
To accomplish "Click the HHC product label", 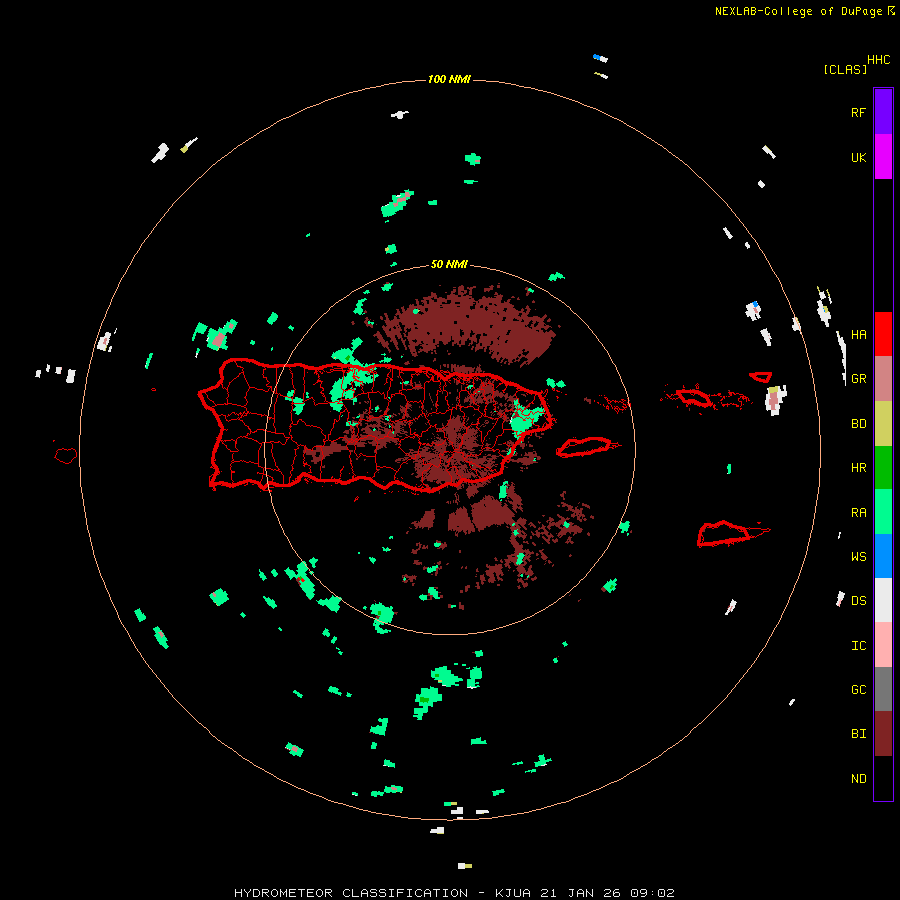I will pos(878,60).
